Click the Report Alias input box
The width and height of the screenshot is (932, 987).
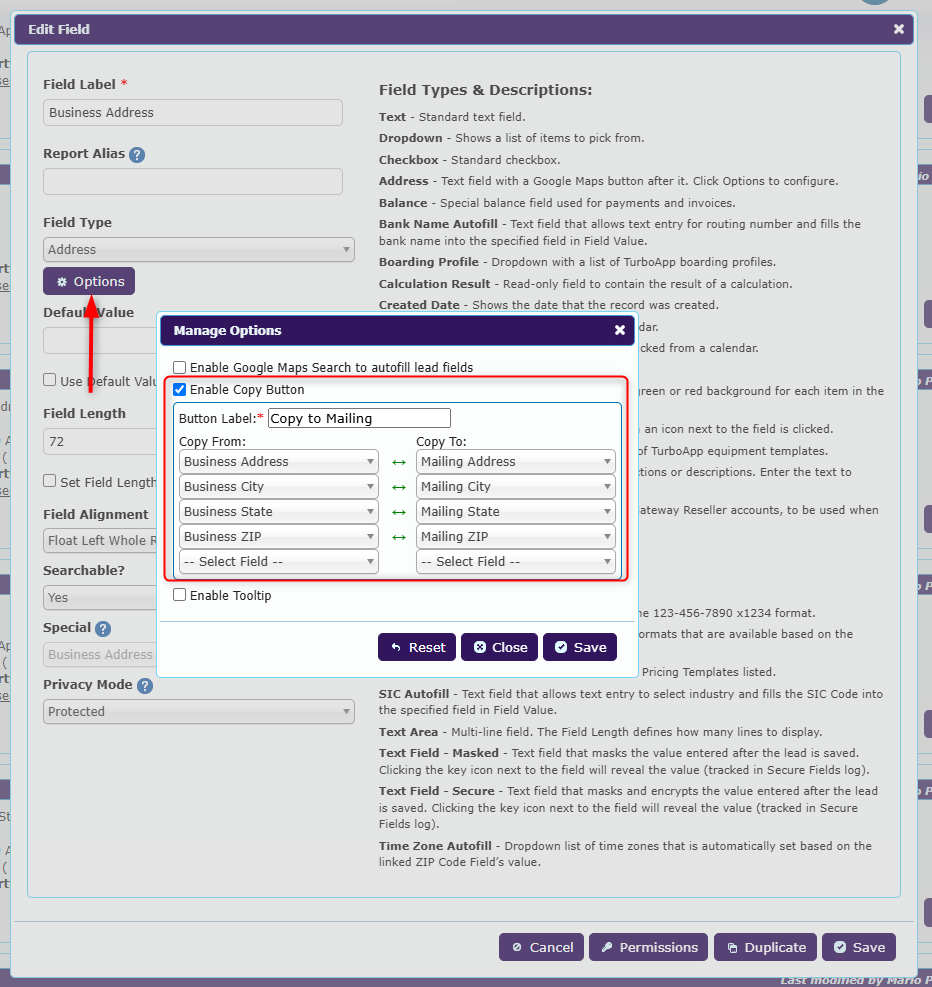[193, 181]
